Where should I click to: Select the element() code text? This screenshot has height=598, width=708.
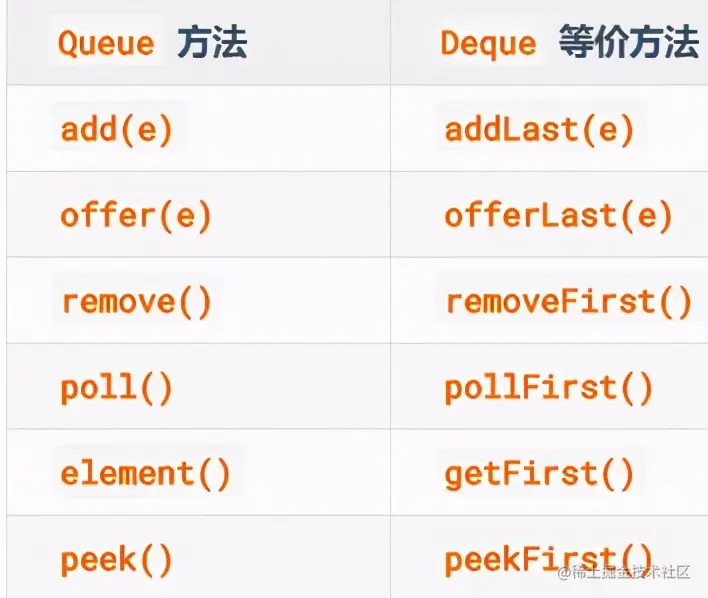point(145,473)
